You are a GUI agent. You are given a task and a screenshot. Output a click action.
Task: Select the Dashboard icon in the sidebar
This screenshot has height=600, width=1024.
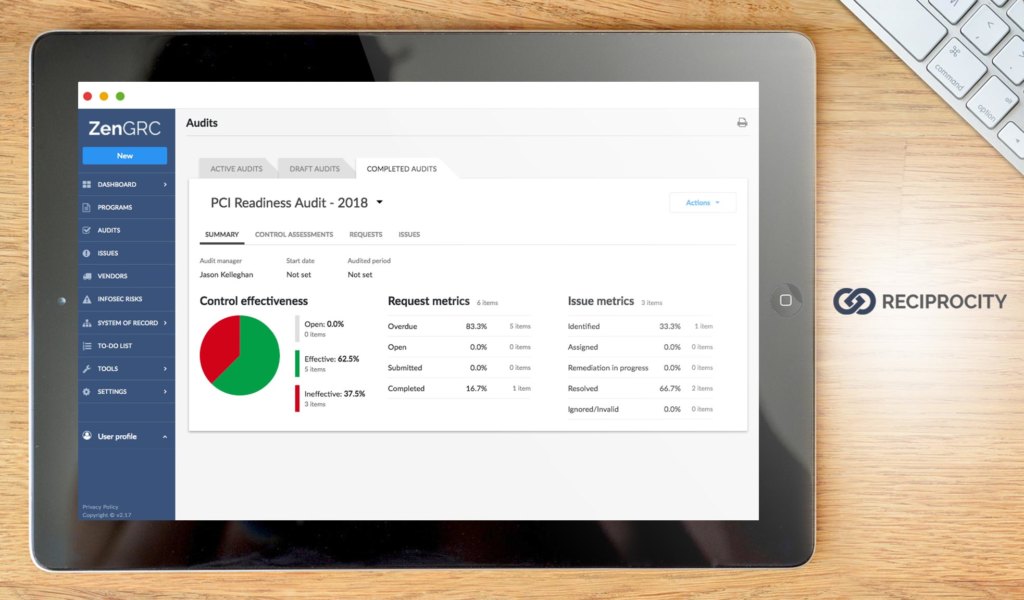tap(86, 184)
